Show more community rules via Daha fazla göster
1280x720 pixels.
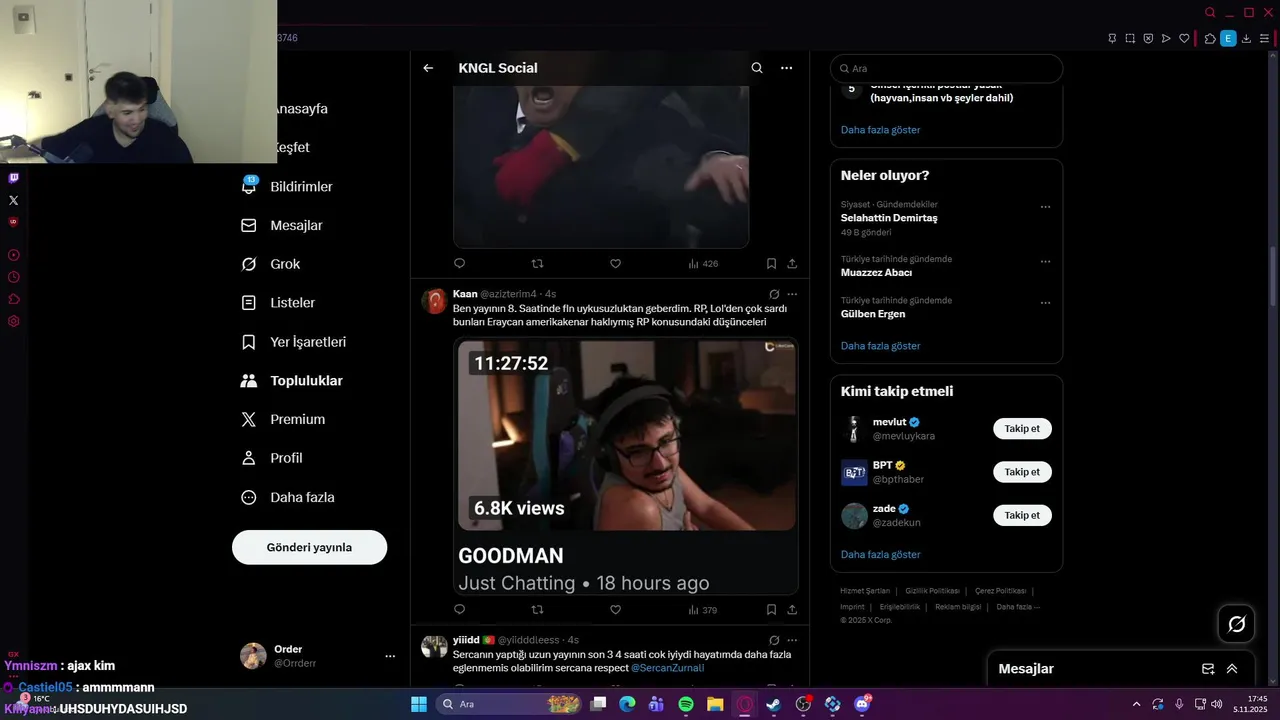(x=880, y=130)
